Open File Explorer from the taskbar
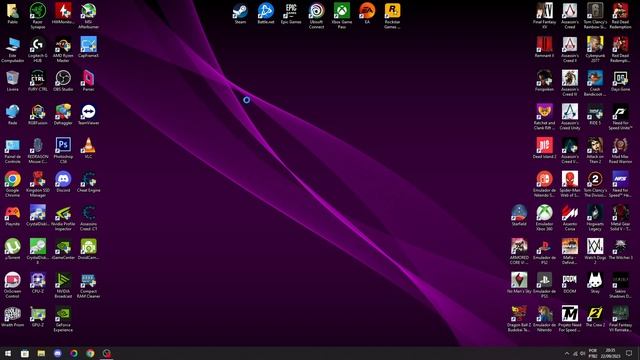The image size is (640, 360). (41, 353)
